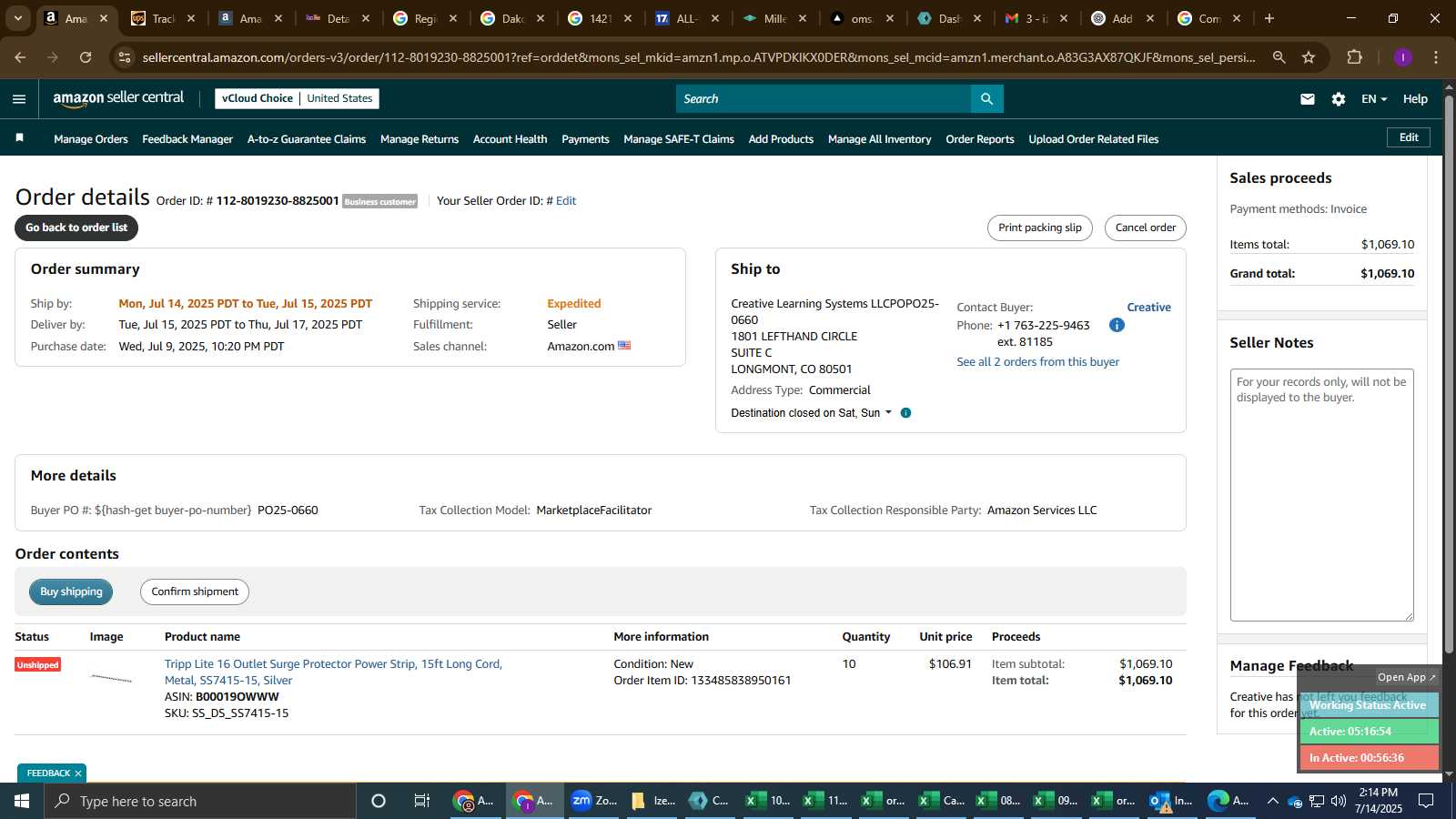1456x819 pixels.
Task: Open the buyer messages envelope icon
Action: tap(1308, 99)
